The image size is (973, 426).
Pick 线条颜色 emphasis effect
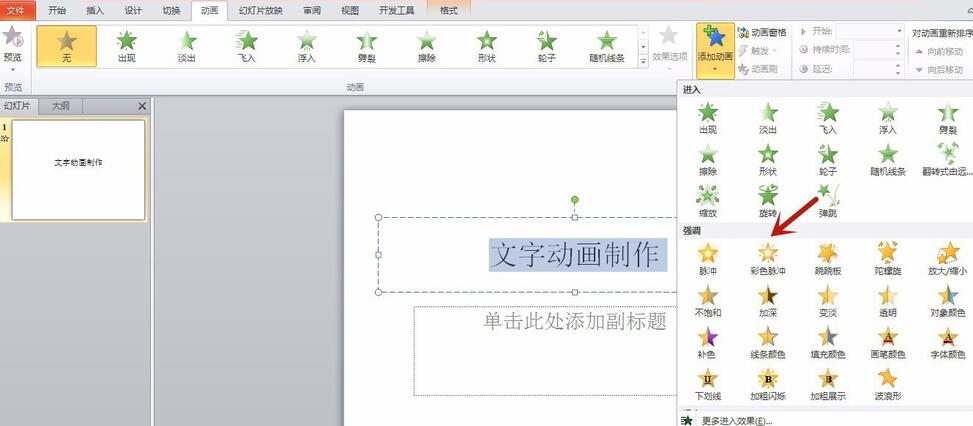[768, 343]
